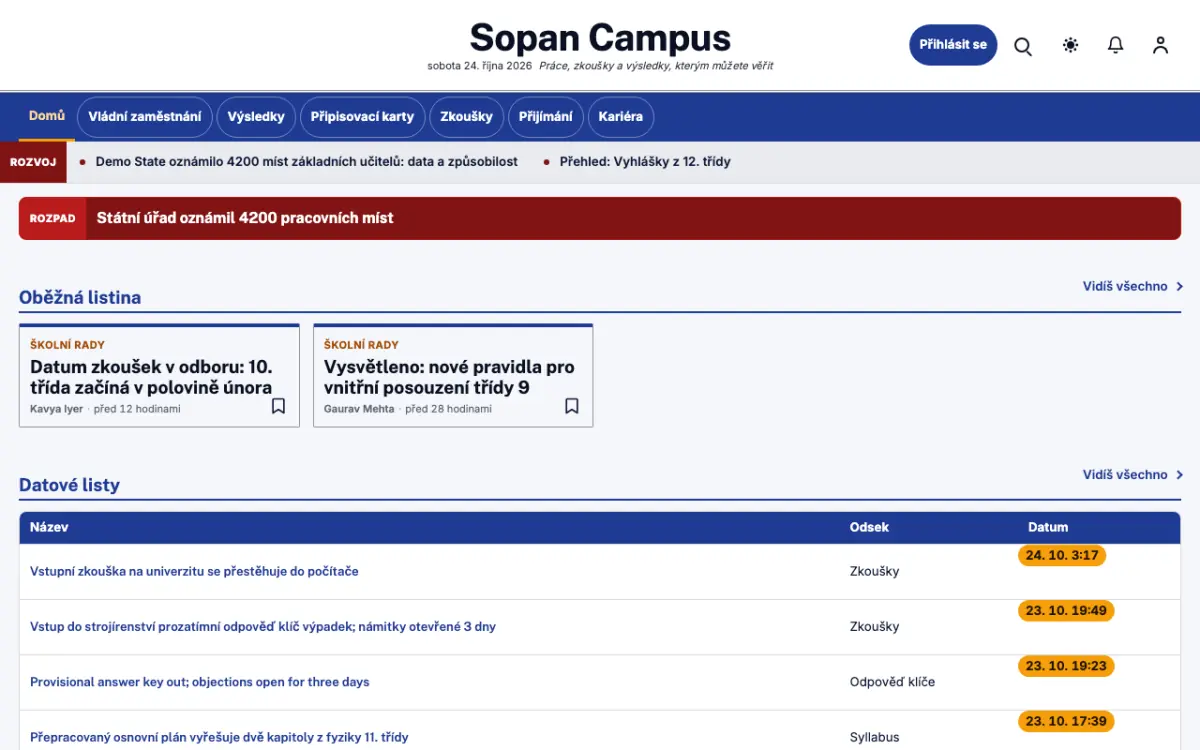
Task: Sort table by Název column header
Action: tap(49, 527)
